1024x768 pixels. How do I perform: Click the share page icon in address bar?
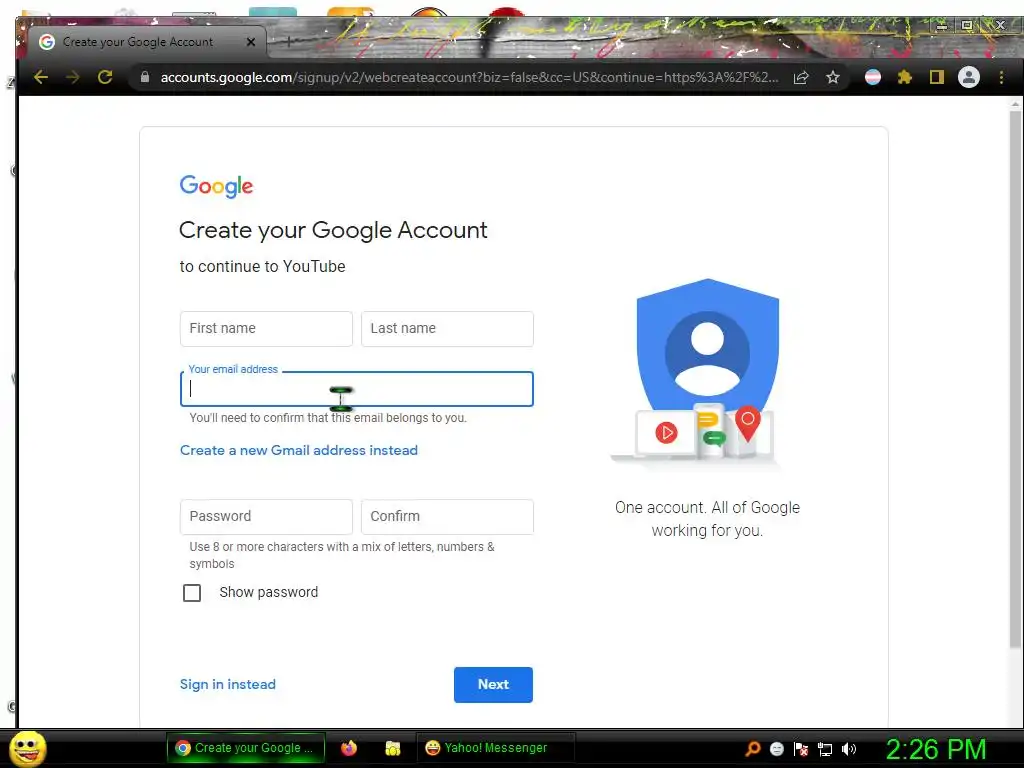pos(801,77)
